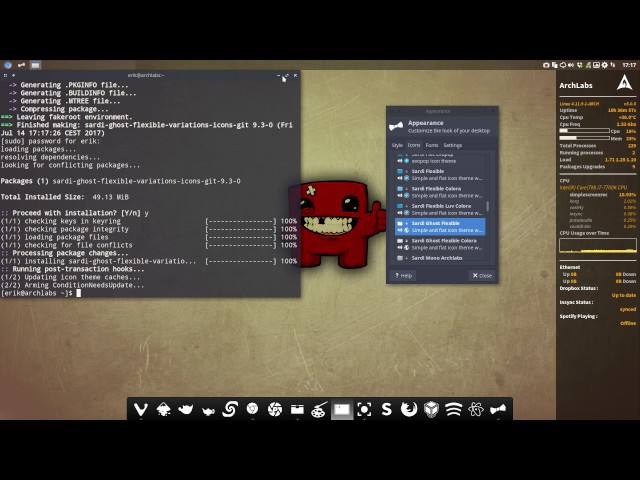Open the aperture shutter icon in the dock
The image size is (640, 480).
coord(275,409)
